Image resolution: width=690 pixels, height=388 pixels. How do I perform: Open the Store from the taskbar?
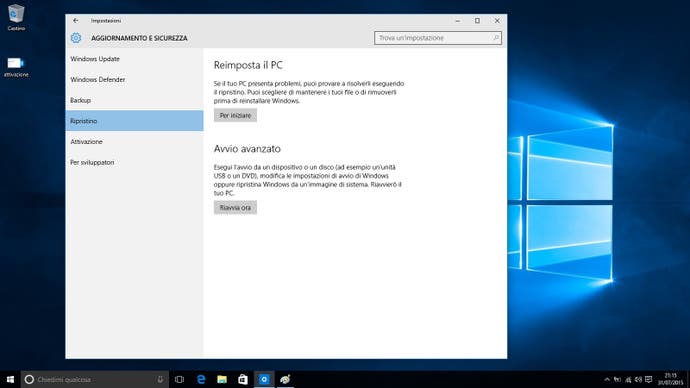(243, 379)
